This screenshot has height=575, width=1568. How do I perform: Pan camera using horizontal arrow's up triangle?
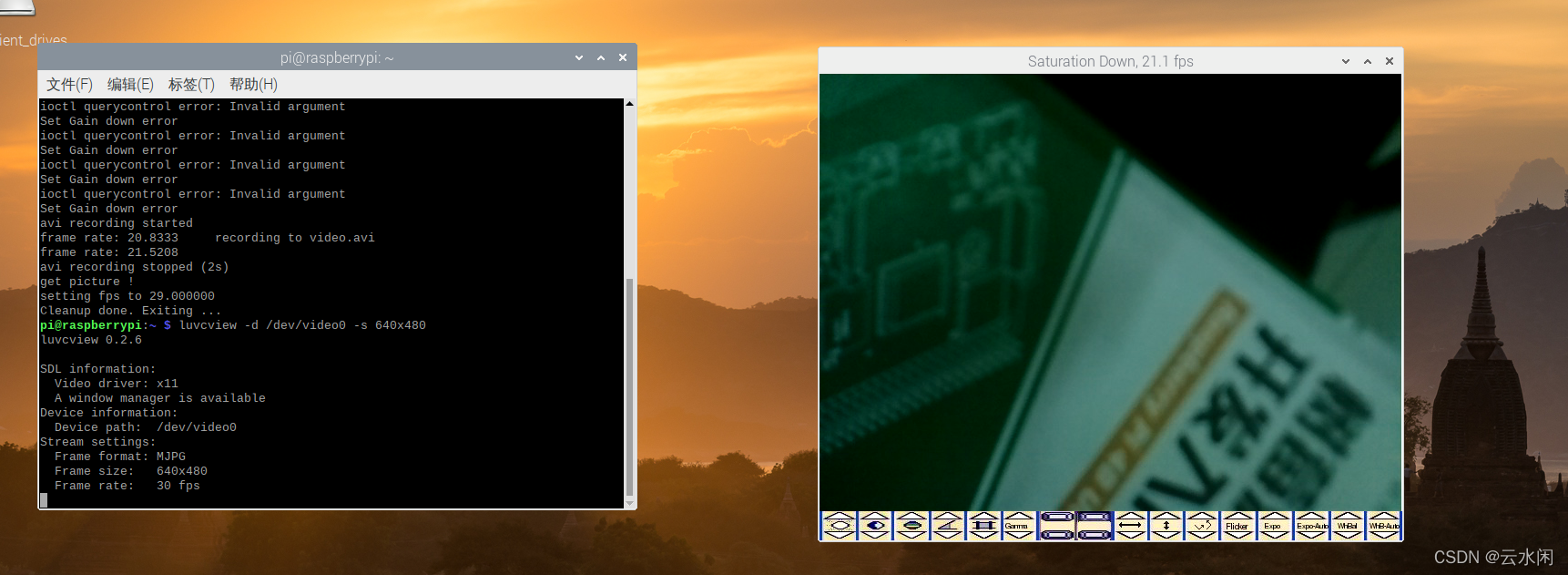click(x=1130, y=516)
